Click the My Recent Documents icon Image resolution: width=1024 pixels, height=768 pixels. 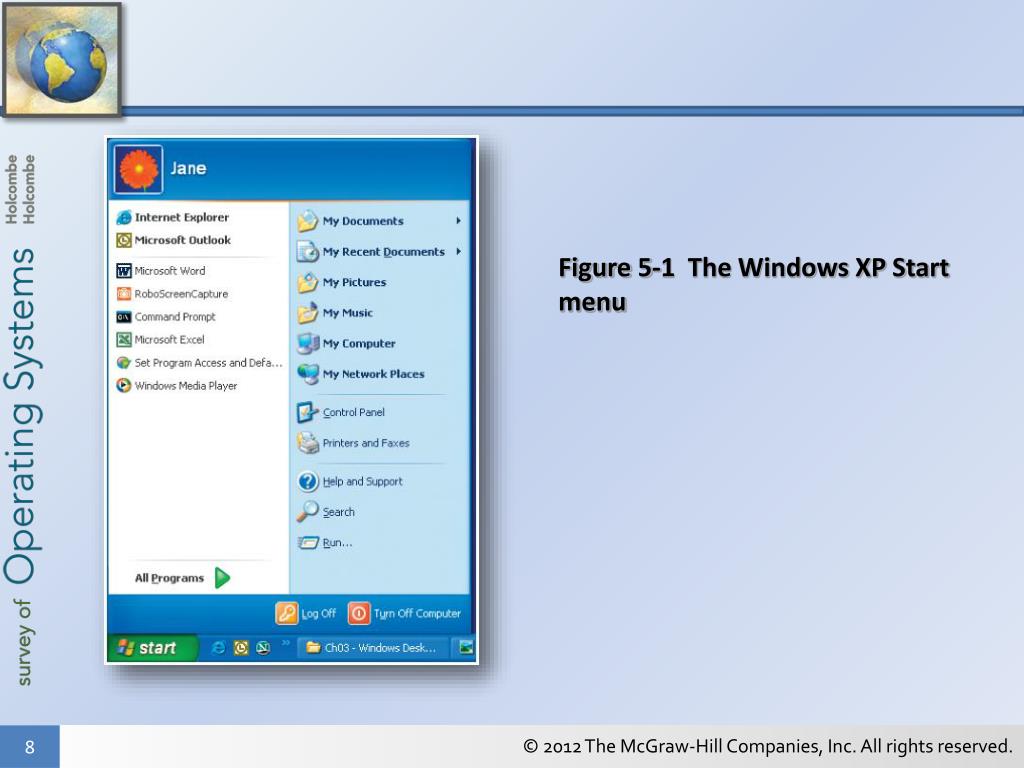308,251
